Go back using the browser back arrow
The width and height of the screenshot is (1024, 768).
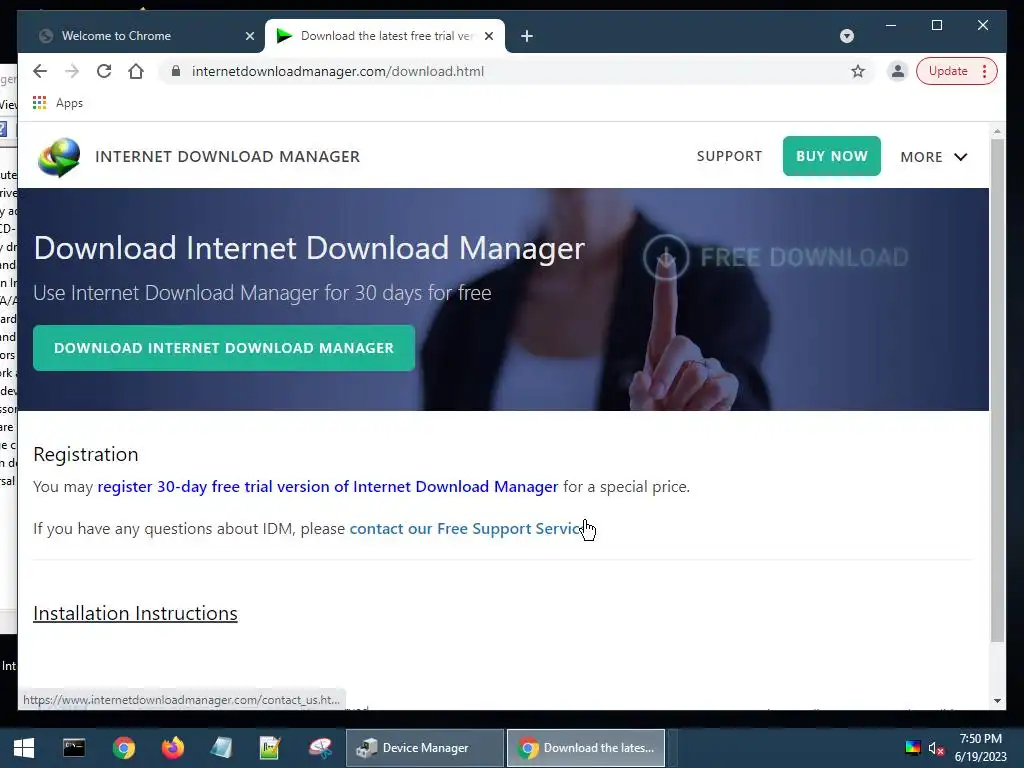[40, 71]
